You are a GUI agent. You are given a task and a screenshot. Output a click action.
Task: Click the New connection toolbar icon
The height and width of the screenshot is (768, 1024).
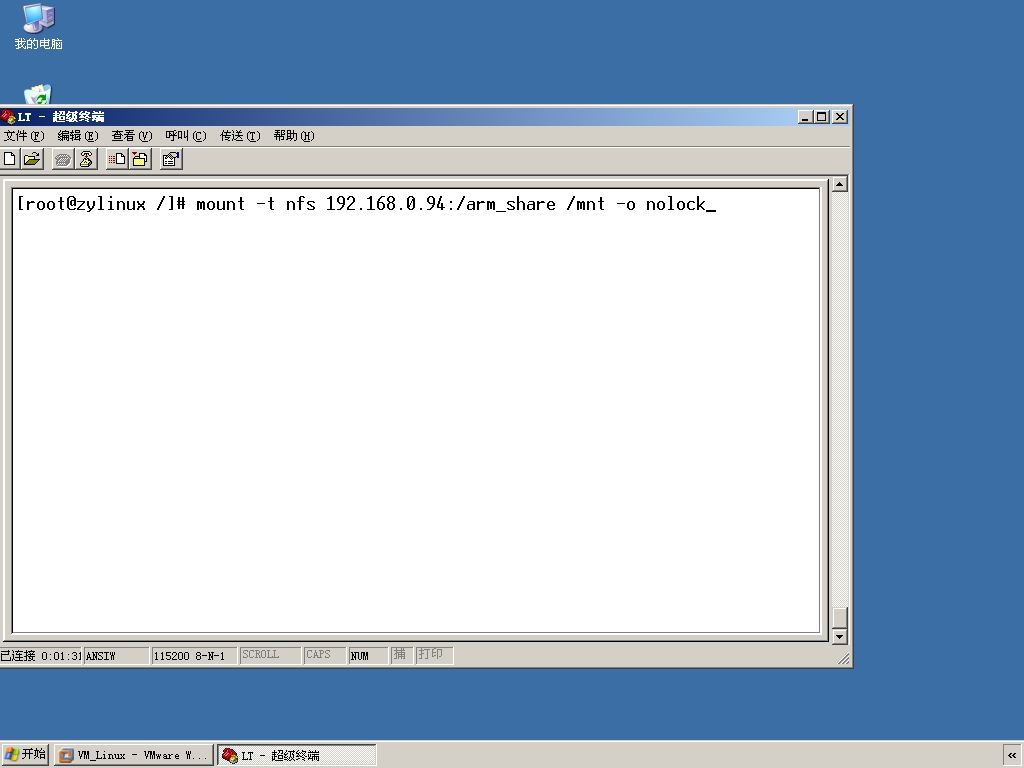point(10,159)
